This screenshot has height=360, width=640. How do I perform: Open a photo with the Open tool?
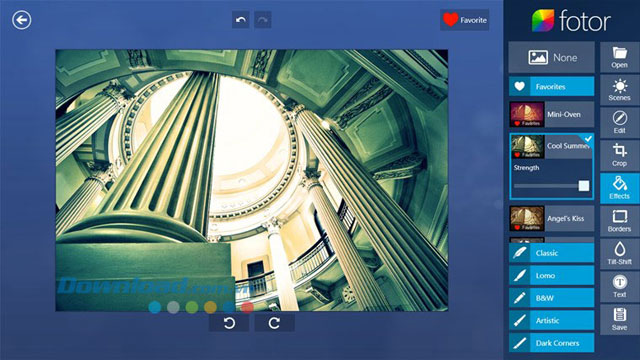620,58
